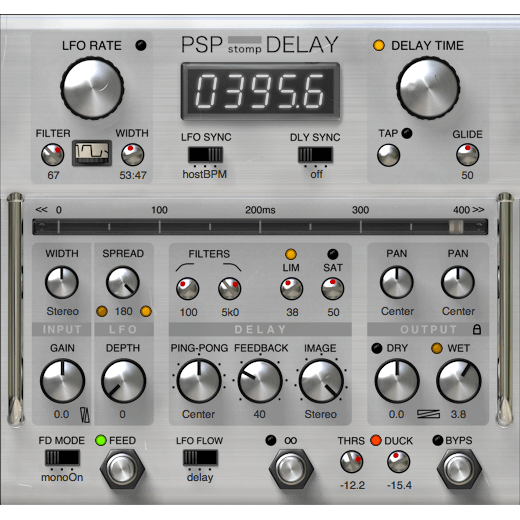Click the LIM small knob
This screenshot has height=520, width=520.
(x=292, y=289)
